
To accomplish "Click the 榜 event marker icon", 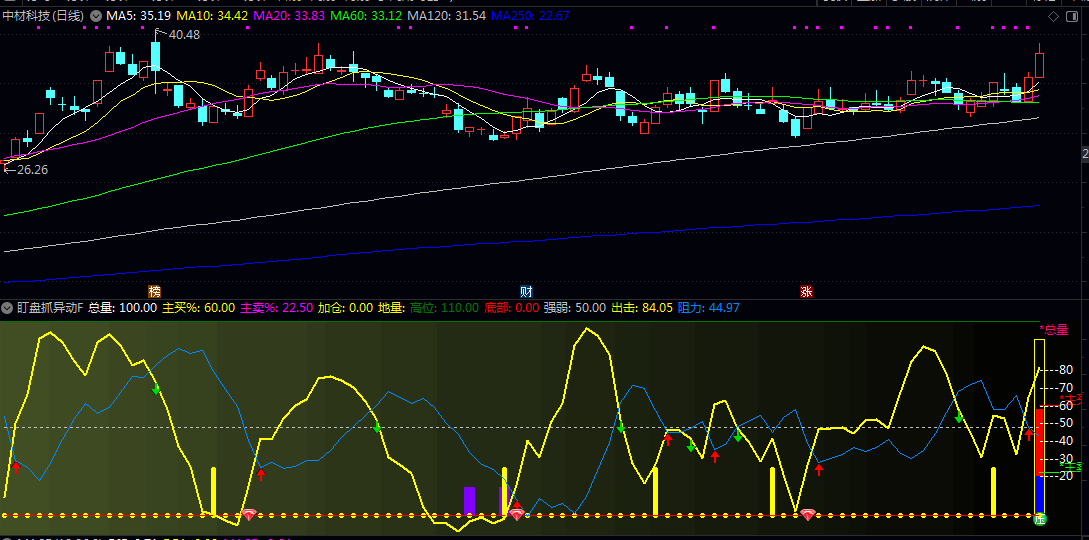I will pos(154,291).
